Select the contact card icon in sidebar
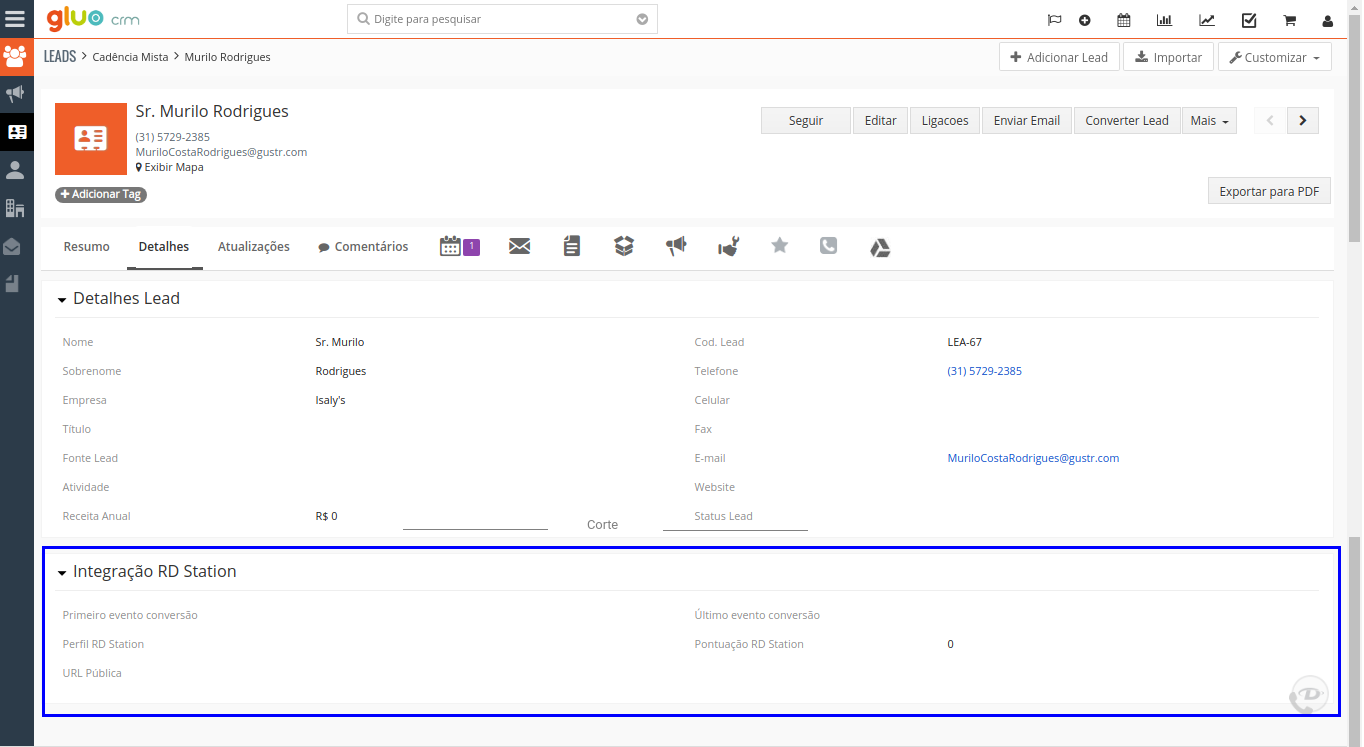Screen dimensions: 1364x747 [16, 132]
